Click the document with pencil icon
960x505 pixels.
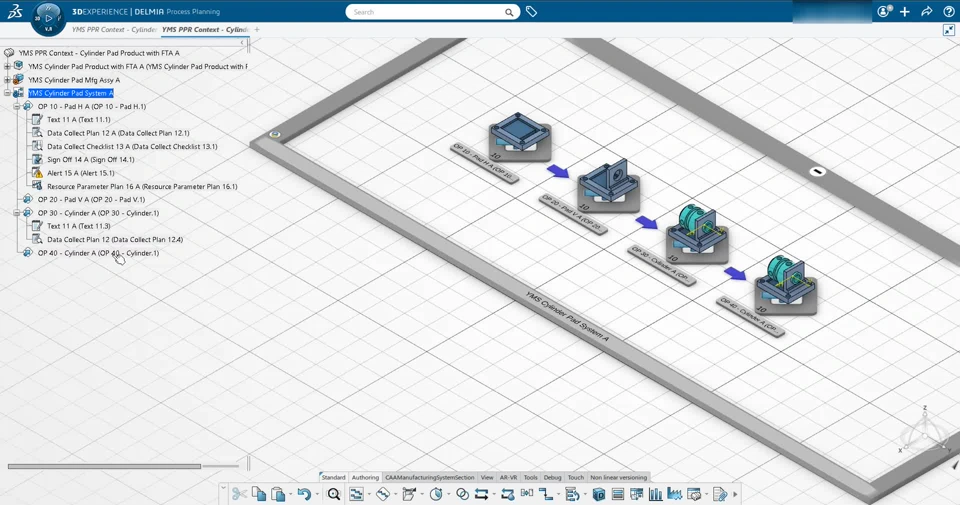click(720, 494)
